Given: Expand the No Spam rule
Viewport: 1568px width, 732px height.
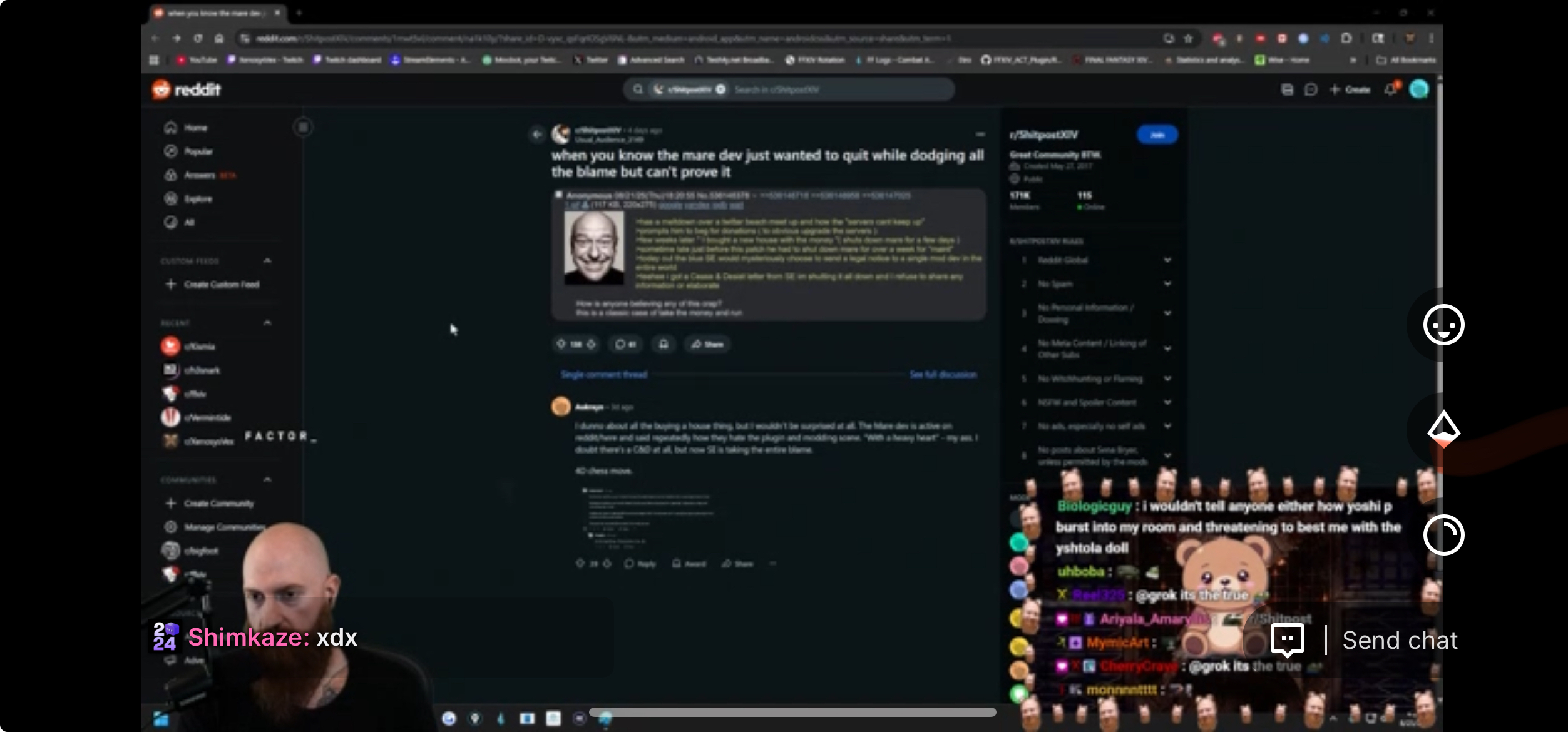Looking at the screenshot, I should coord(1167,284).
